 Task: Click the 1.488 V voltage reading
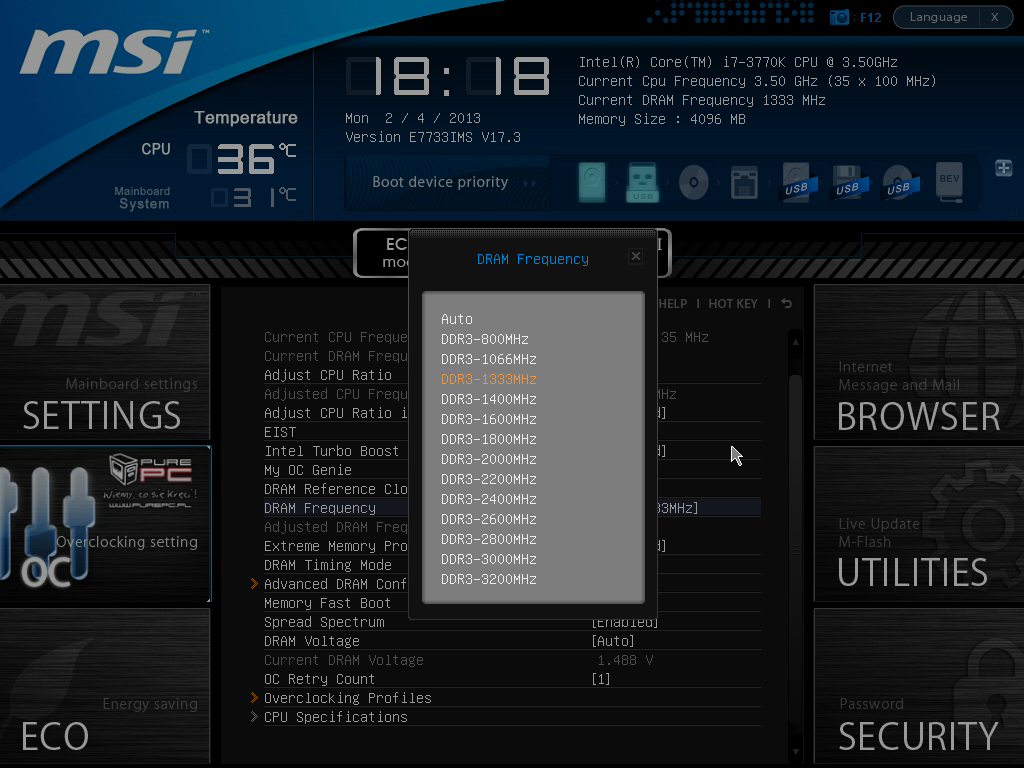625,660
